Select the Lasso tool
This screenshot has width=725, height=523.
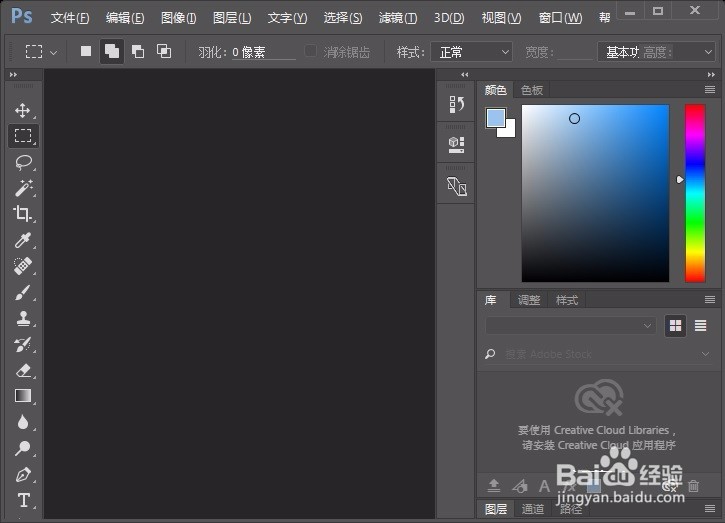click(x=23, y=162)
